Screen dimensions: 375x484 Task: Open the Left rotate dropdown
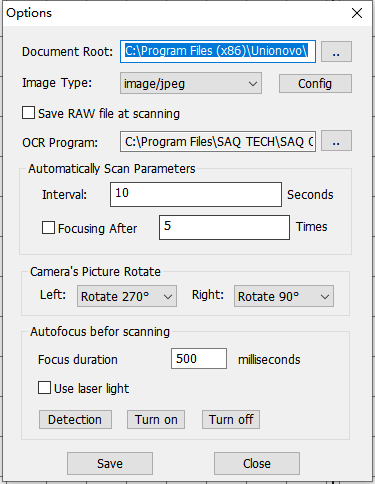(127, 296)
